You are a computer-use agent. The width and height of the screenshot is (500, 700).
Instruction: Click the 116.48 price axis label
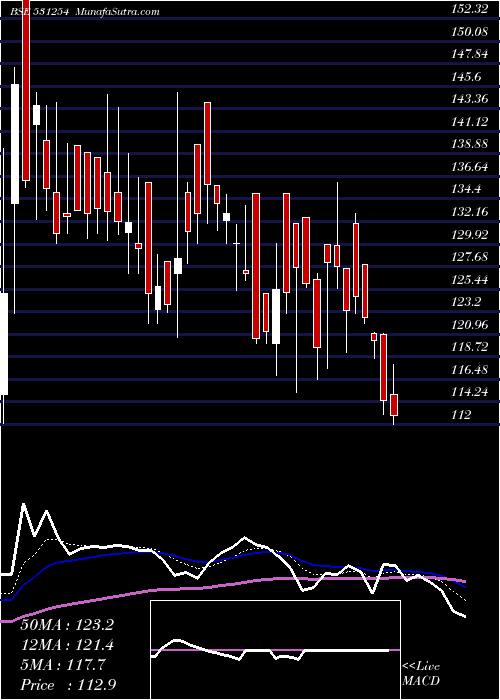[x=470, y=371]
